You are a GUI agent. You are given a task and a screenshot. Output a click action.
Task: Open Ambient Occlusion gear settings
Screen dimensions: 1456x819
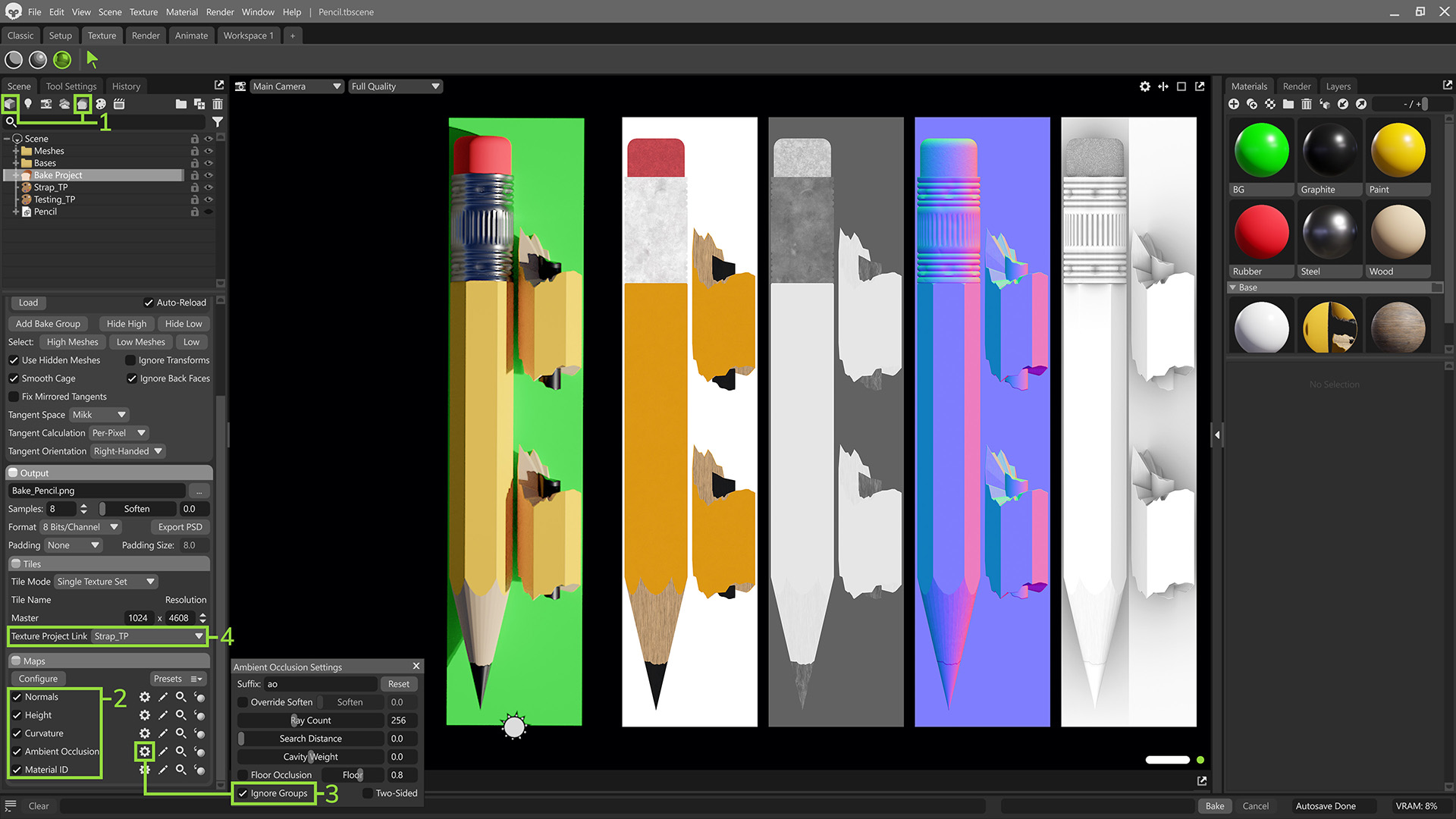pos(144,752)
